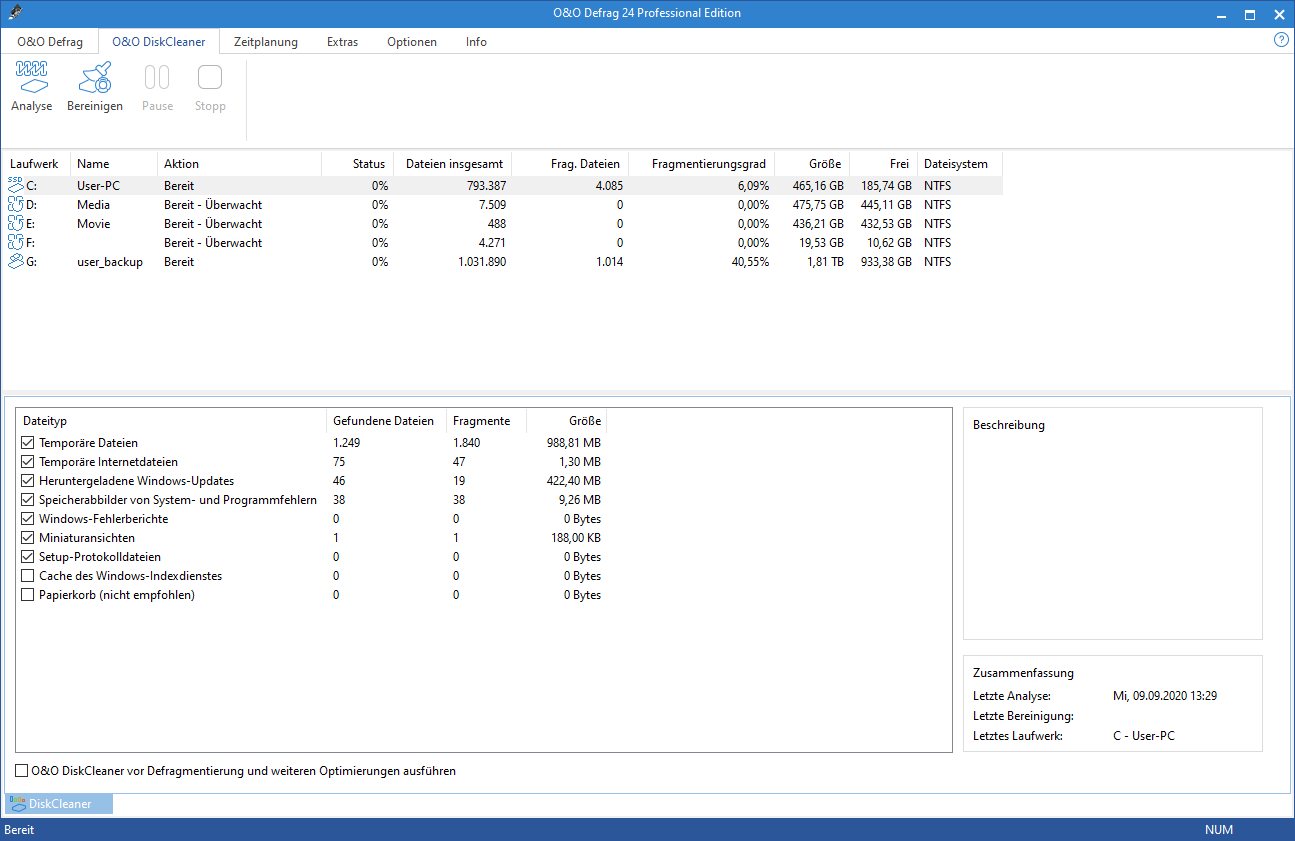The image size is (1295, 841).
Task: Click the Bereinigen cleaning icon
Action: pos(95,79)
